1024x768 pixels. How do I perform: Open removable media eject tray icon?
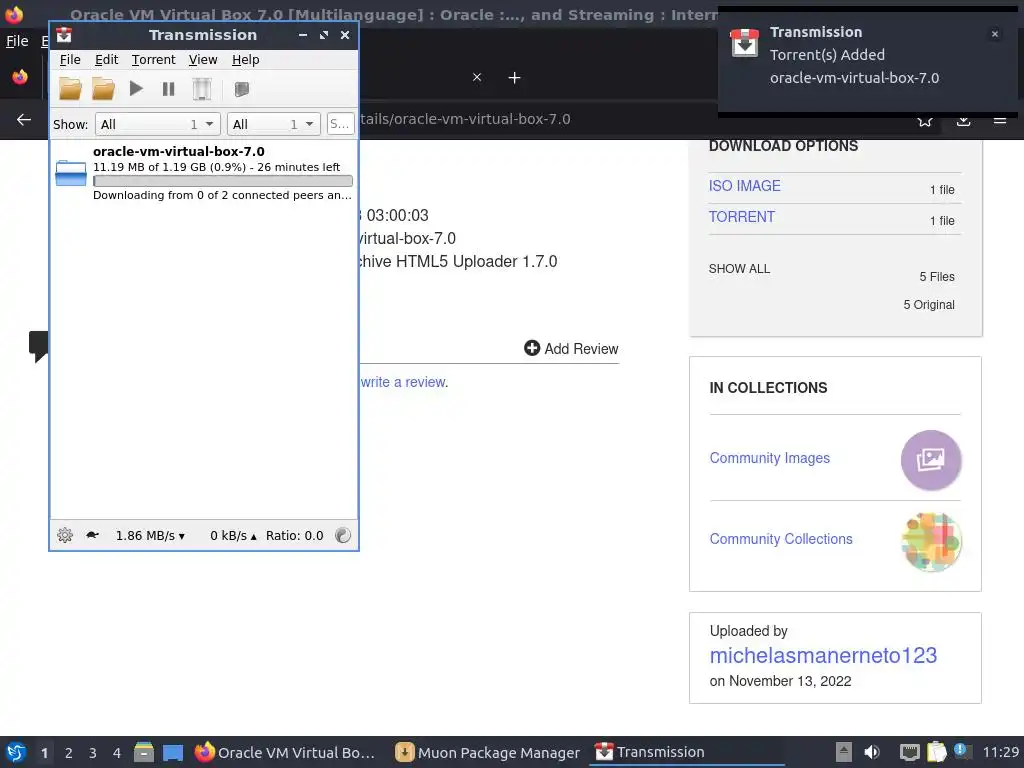pos(844,752)
